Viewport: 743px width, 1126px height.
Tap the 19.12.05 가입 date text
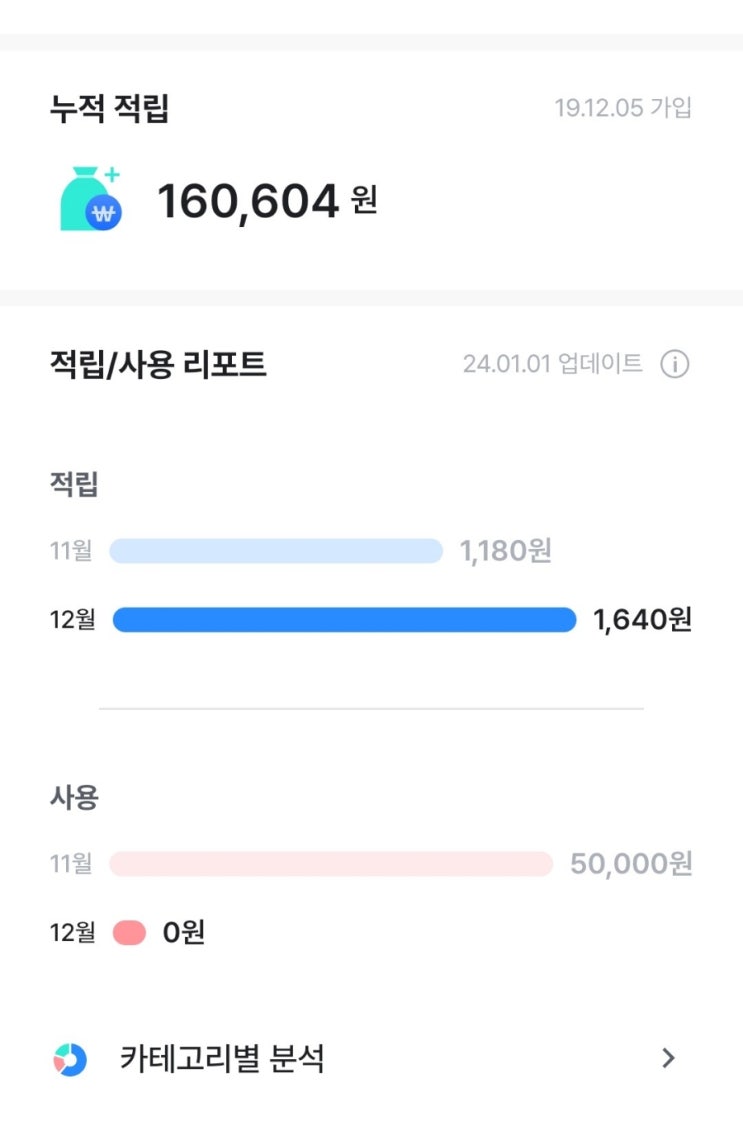point(623,108)
